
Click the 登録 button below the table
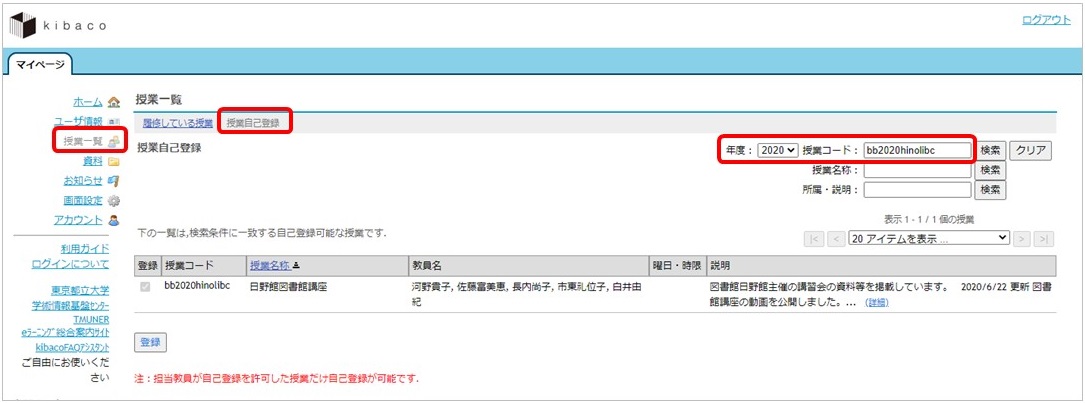(150, 342)
